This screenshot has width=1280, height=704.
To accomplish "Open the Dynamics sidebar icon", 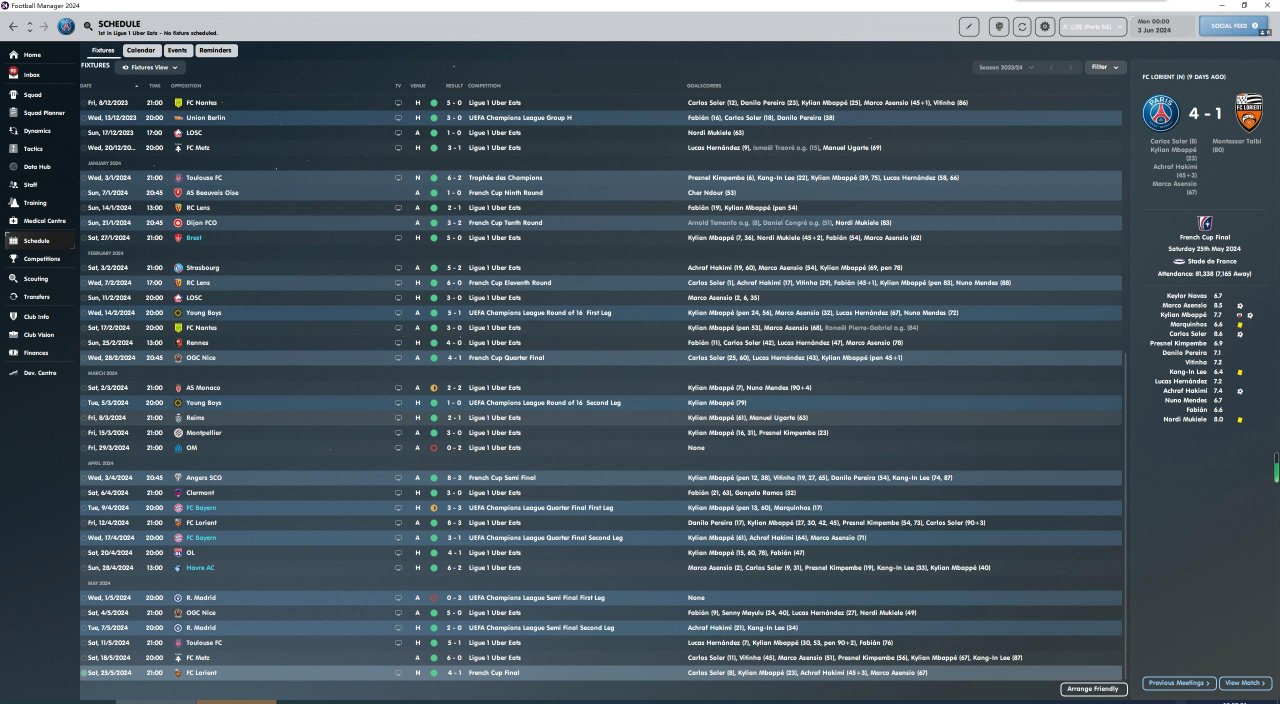I will [x=13, y=131].
